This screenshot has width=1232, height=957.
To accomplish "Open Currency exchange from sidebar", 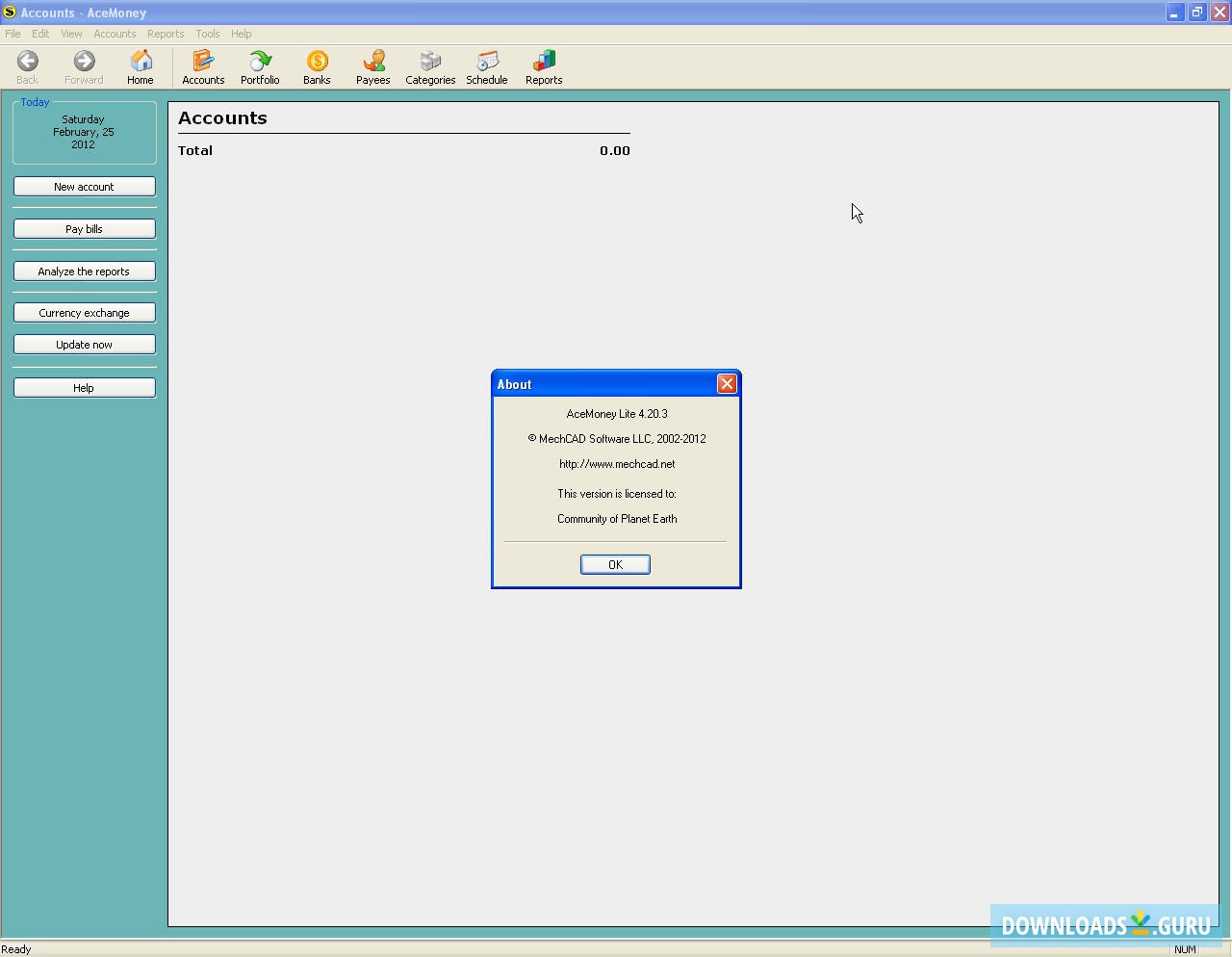I will pyautogui.click(x=85, y=313).
